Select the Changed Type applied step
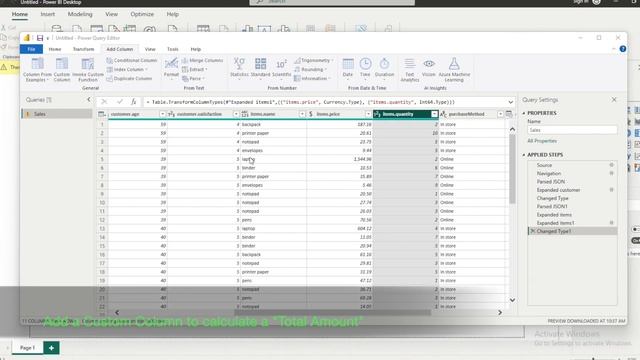The image size is (640, 360). pyautogui.click(x=552, y=198)
